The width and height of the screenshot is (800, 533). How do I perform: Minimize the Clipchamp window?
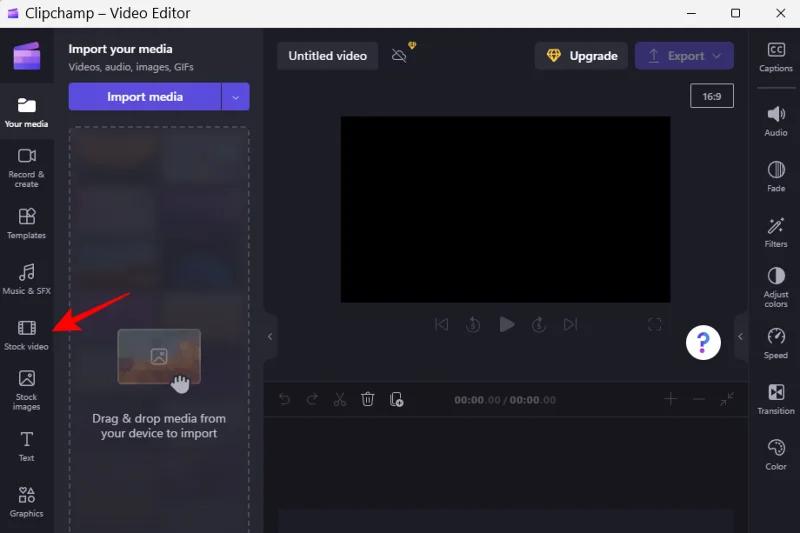point(691,13)
